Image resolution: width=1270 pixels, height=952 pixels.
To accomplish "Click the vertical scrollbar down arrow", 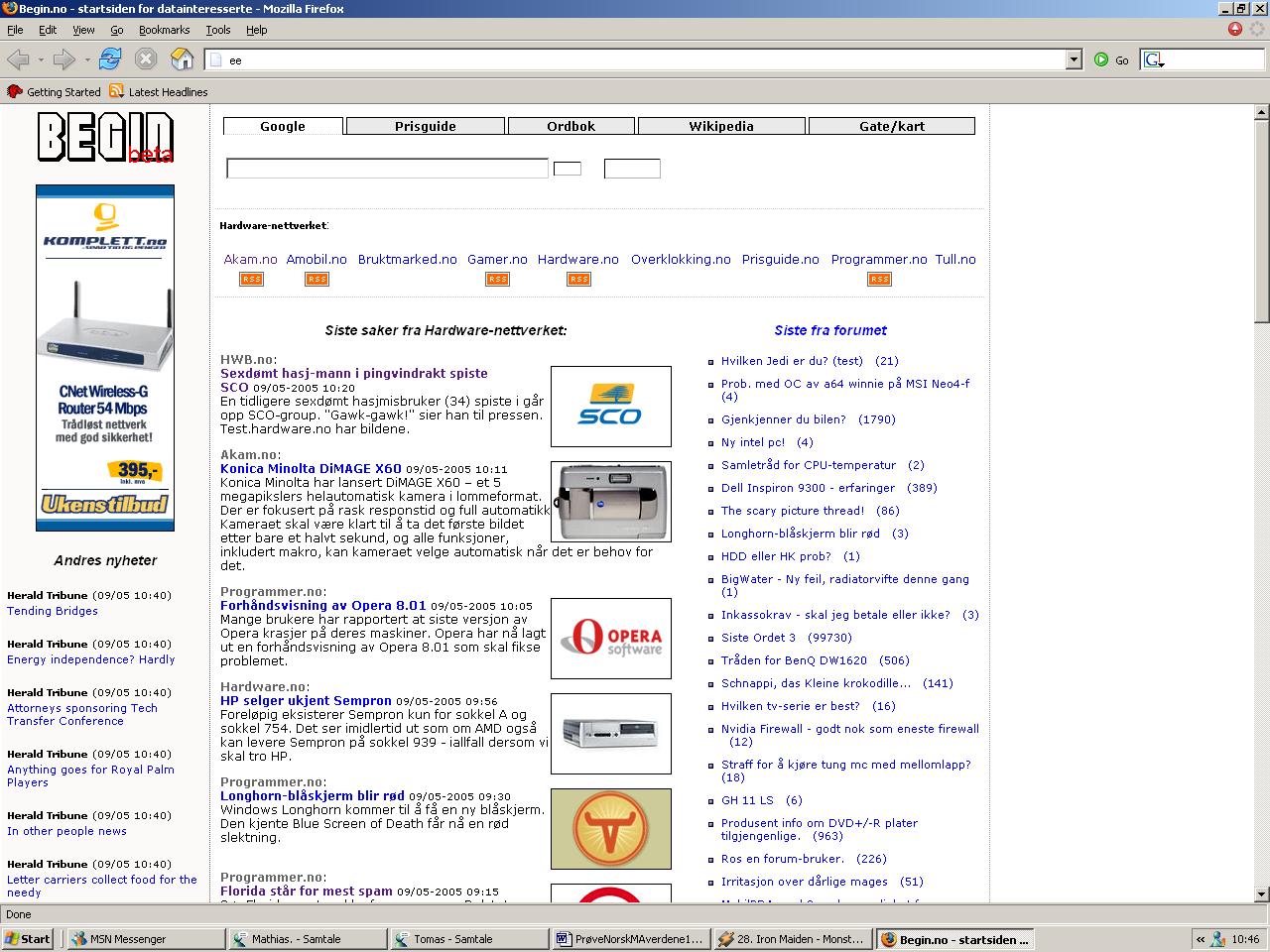I will coord(1261,893).
